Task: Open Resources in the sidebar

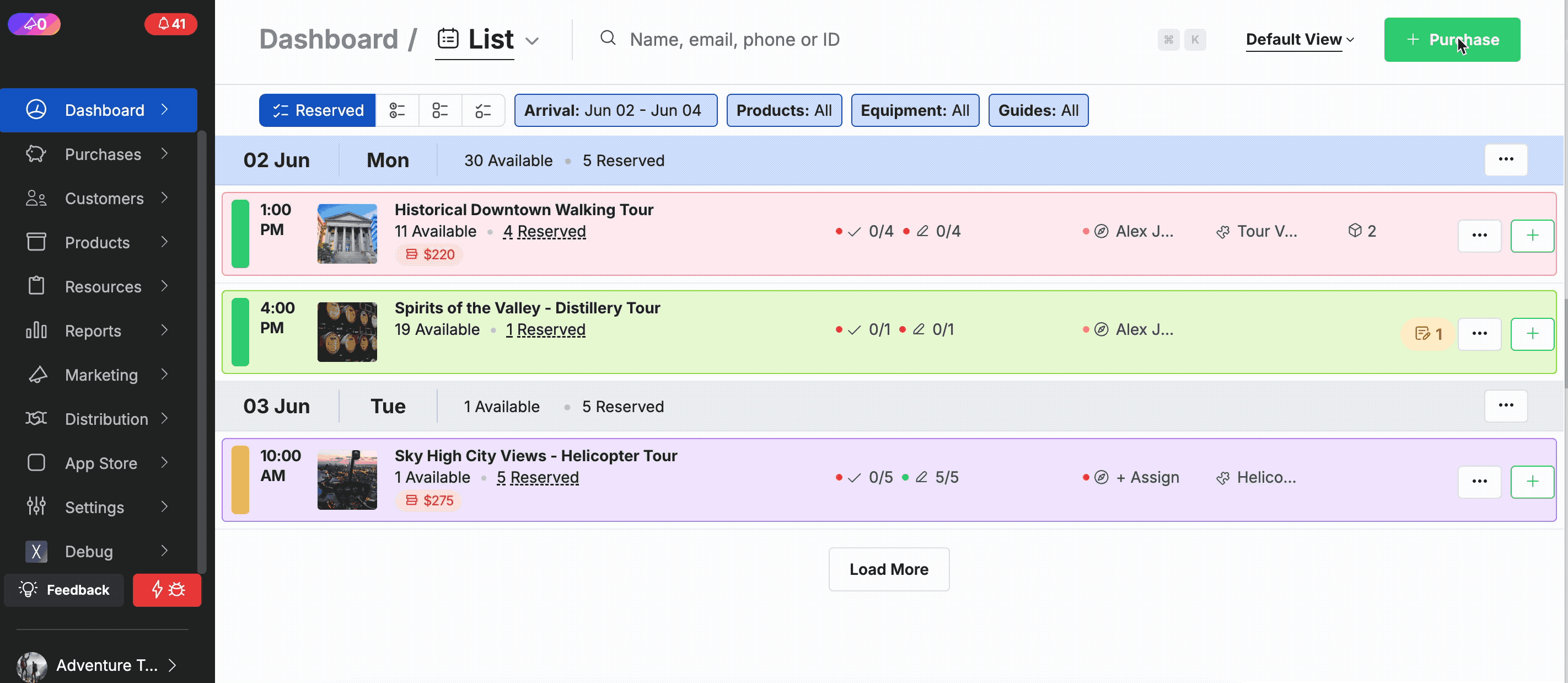Action: click(99, 286)
